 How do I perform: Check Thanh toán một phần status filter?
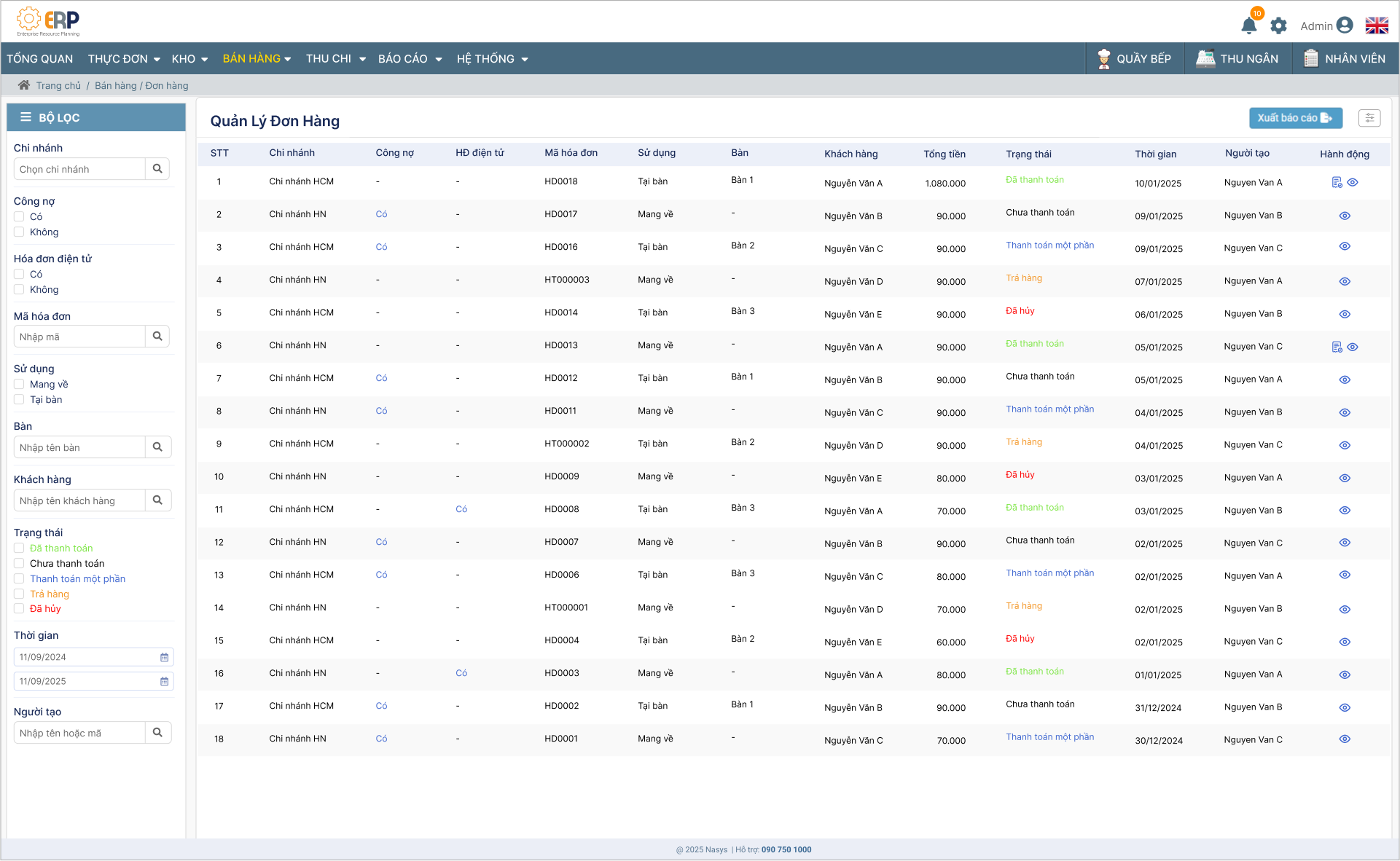pos(19,578)
